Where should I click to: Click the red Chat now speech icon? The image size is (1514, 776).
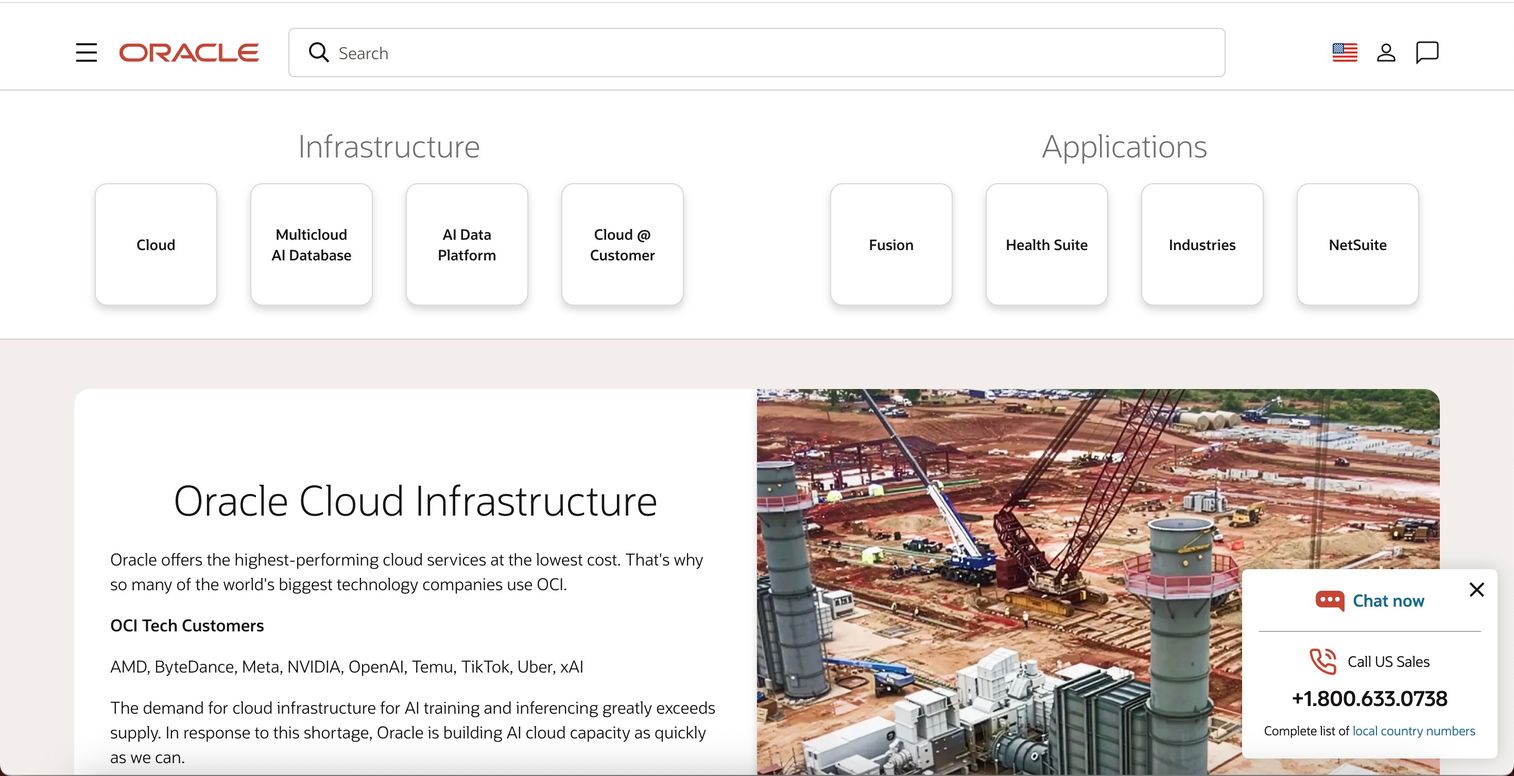pos(1330,601)
